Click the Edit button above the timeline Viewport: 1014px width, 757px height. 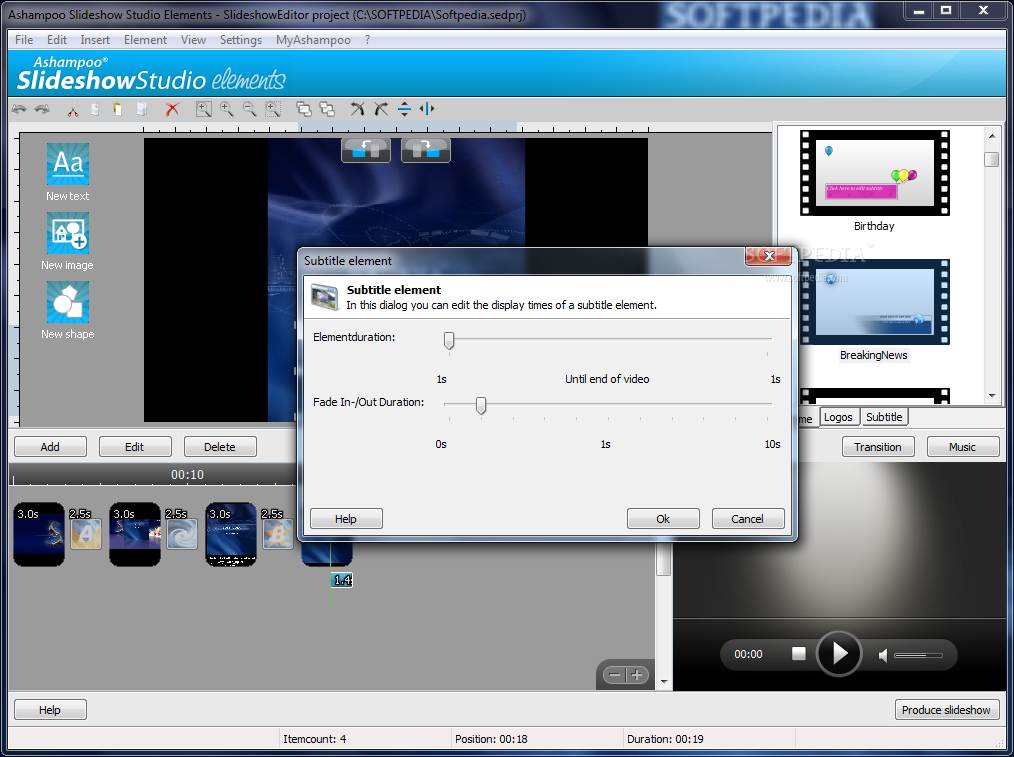click(135, 447)
